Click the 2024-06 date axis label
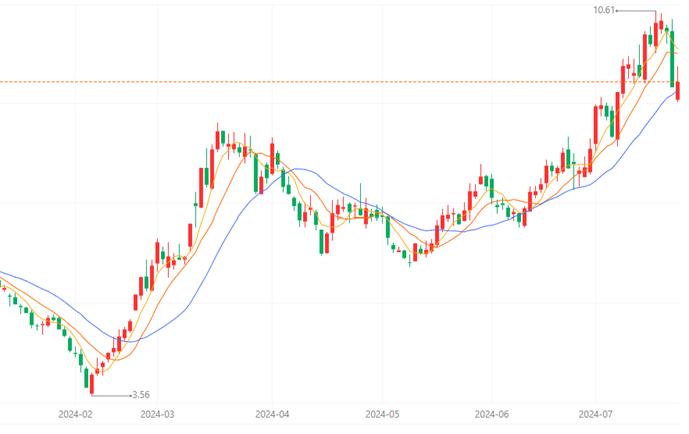The image size is (689, 434). 492,414
